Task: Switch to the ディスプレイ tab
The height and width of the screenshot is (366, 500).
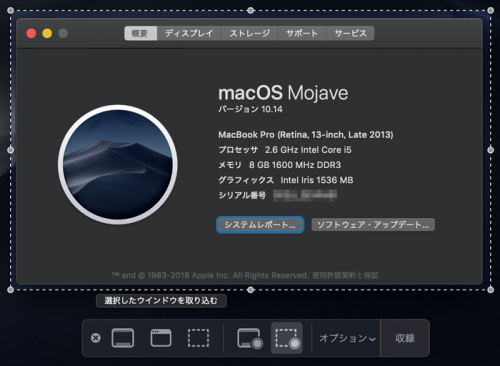Action: click(189, 33)
